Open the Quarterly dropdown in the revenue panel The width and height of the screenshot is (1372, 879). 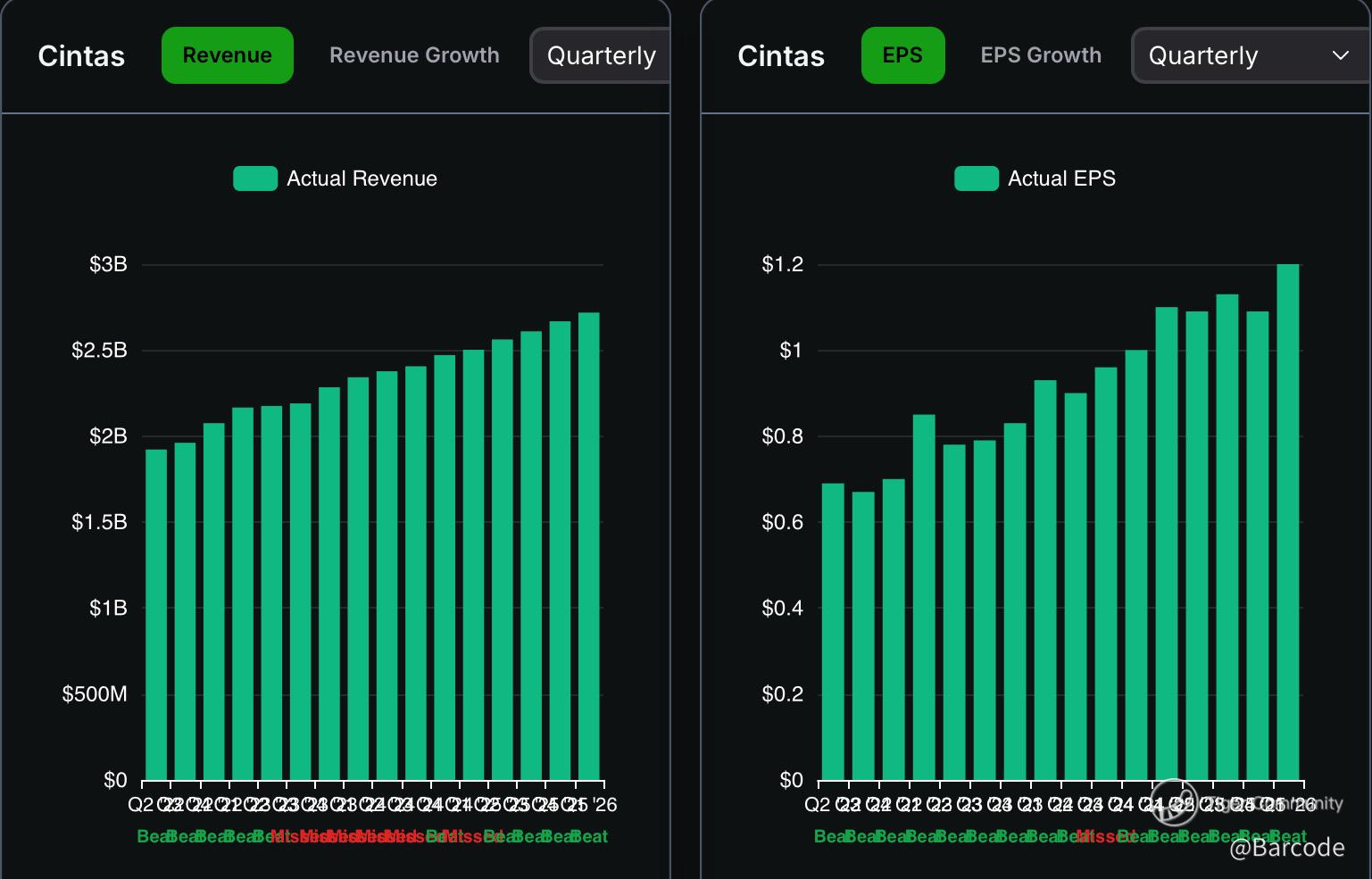[x=600, y=55]
